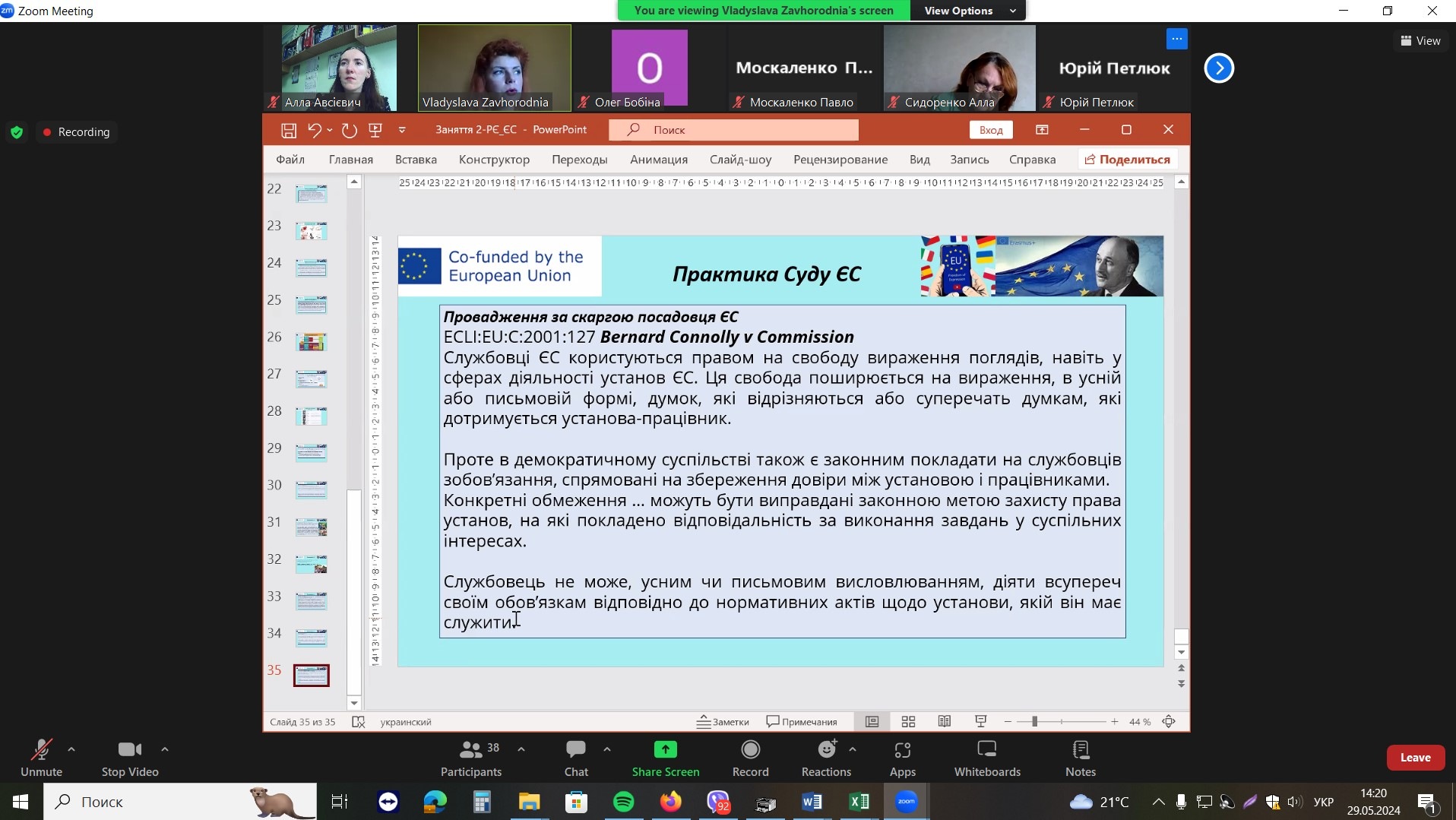Image resolution: width=1456 pixels, height=820 pixels.
Task: Open the Notes panel
Action: click(x=1080, y=758)
